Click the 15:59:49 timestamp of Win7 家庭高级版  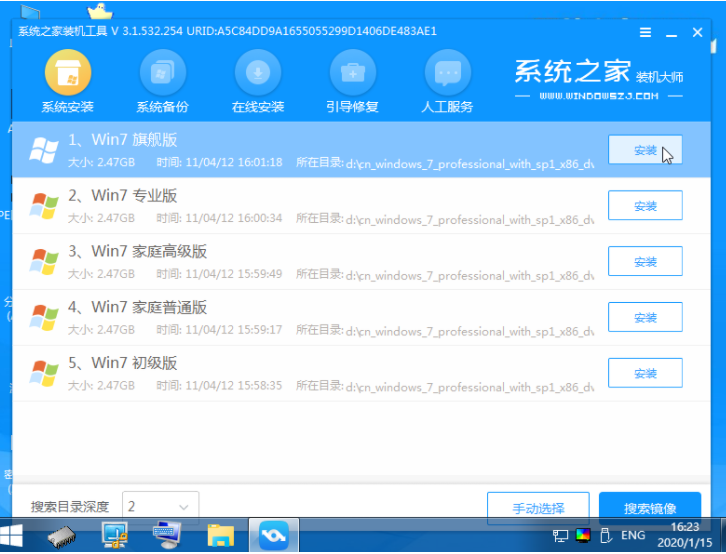(219, 274)
